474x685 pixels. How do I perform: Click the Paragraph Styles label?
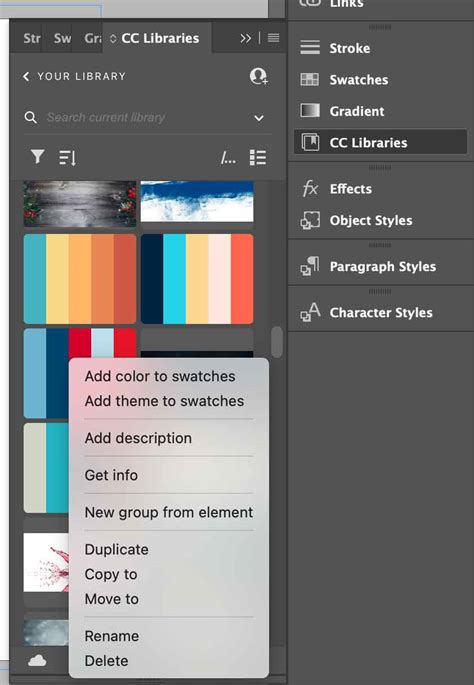tap(383, 266)
